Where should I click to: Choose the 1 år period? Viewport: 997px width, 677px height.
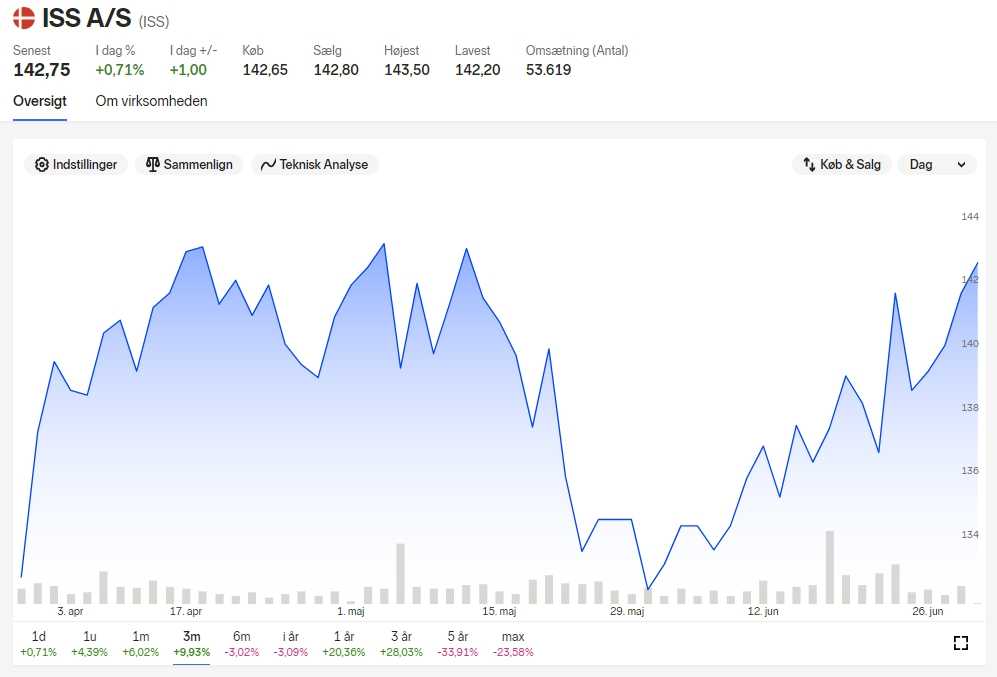pyautogui.click(x=343, y=643)
